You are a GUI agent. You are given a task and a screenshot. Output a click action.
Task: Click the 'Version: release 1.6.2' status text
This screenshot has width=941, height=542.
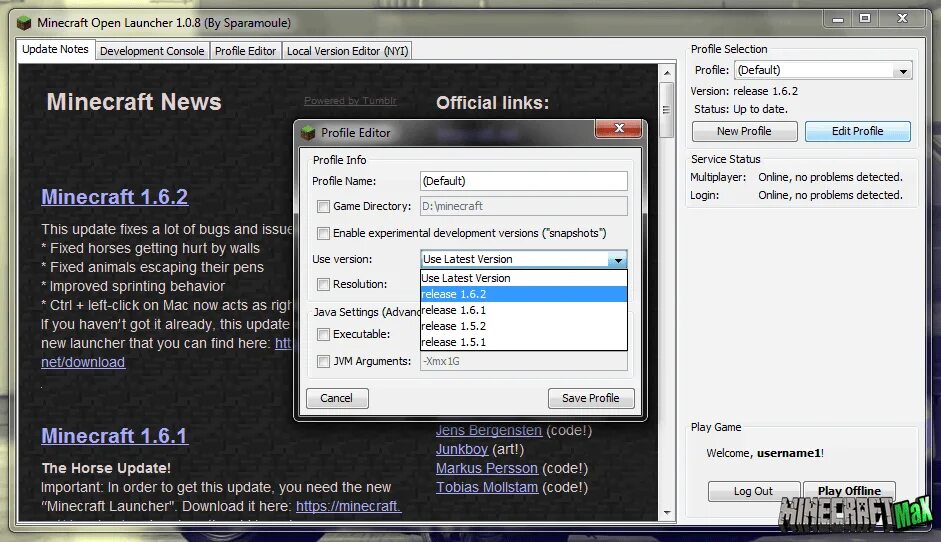tap(744, 91)
